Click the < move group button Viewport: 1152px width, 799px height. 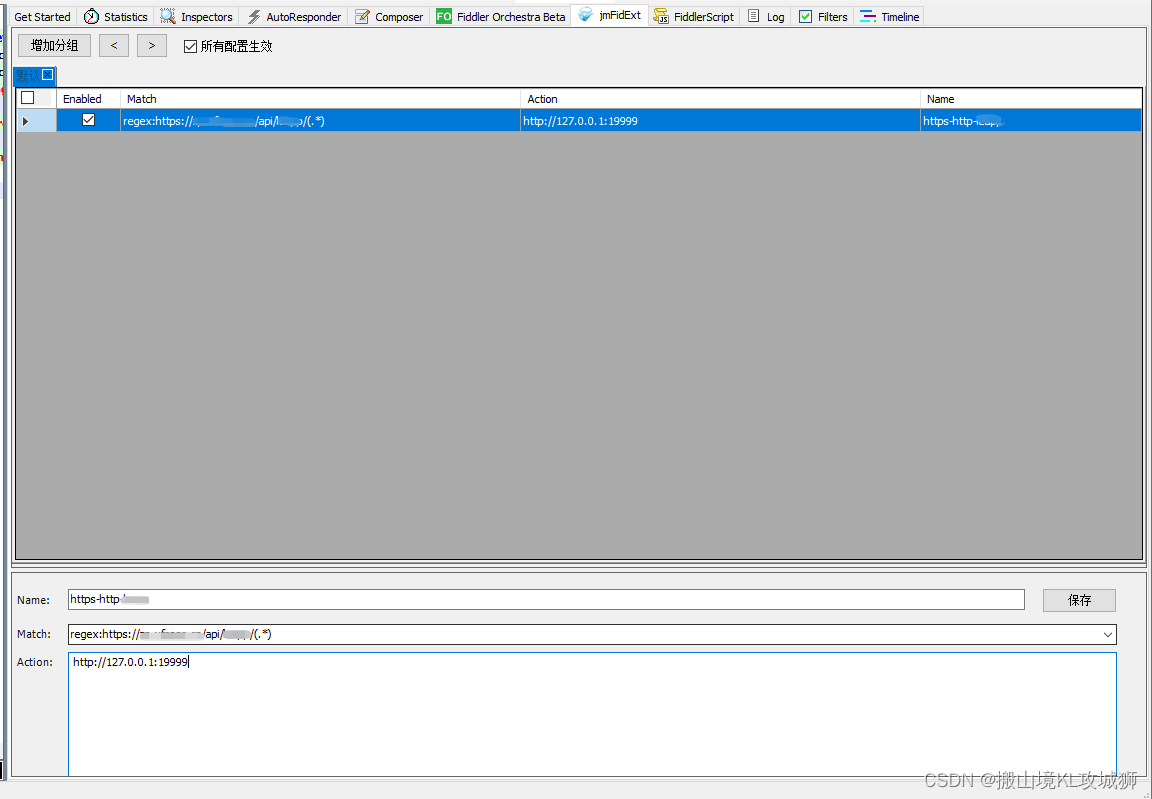pos(114,46)
